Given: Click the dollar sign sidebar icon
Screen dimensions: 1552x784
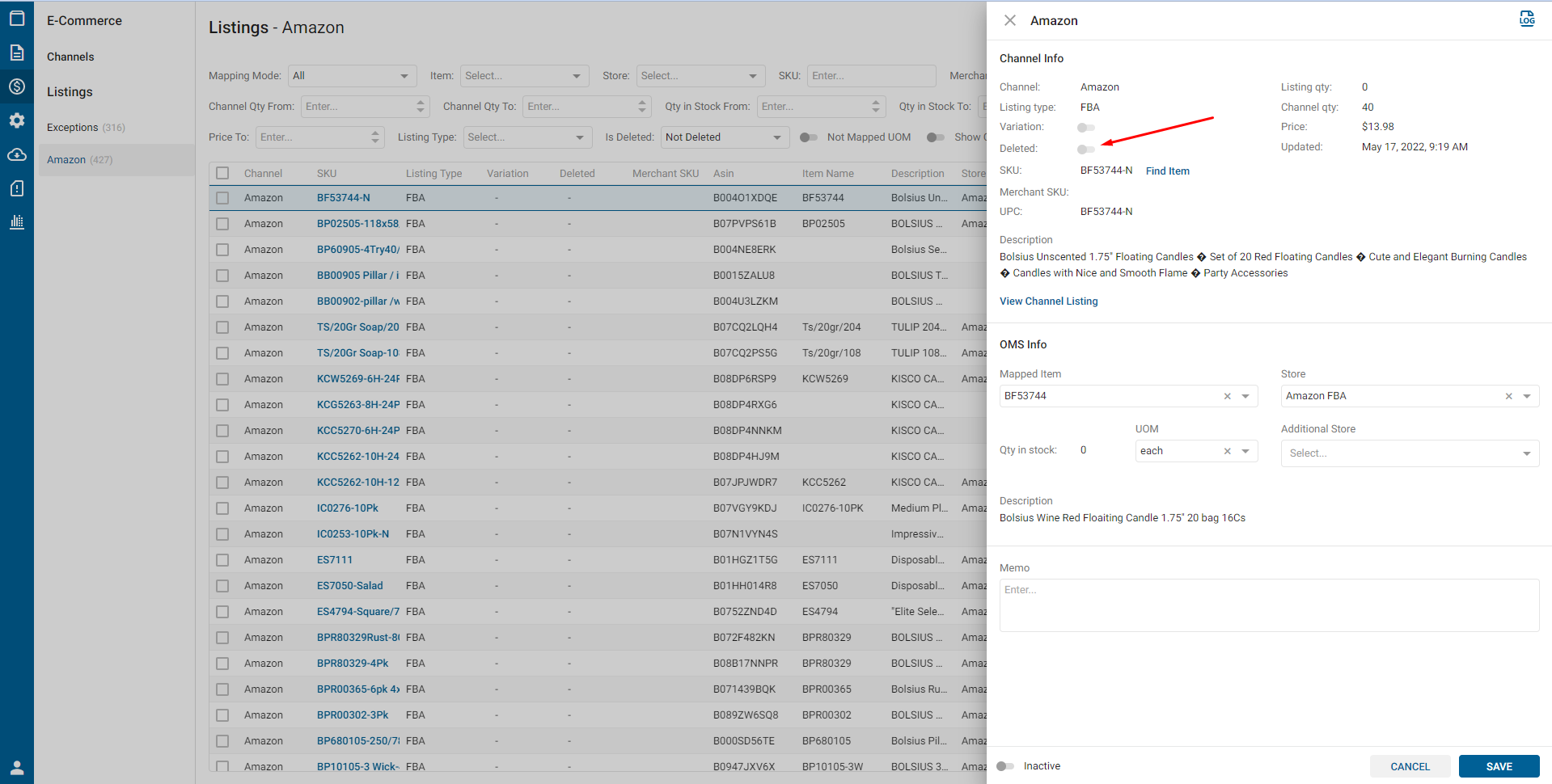Looking at the screenshot, I should (x=17, y=86).
